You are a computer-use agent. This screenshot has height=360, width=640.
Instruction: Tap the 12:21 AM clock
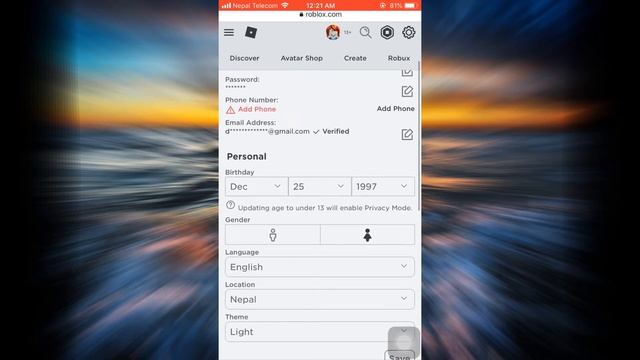(320, 5)
